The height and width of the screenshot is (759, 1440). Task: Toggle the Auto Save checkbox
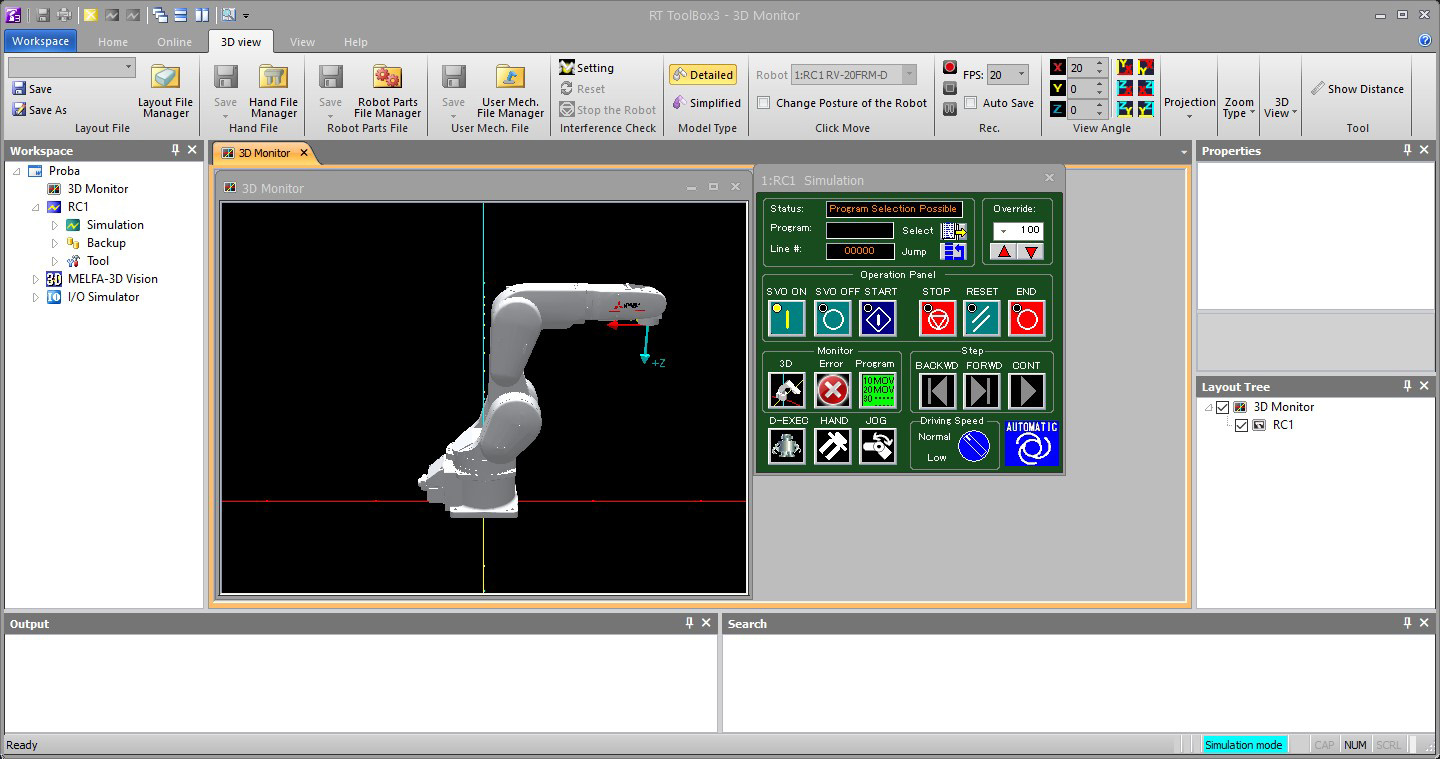coord(970,103)
